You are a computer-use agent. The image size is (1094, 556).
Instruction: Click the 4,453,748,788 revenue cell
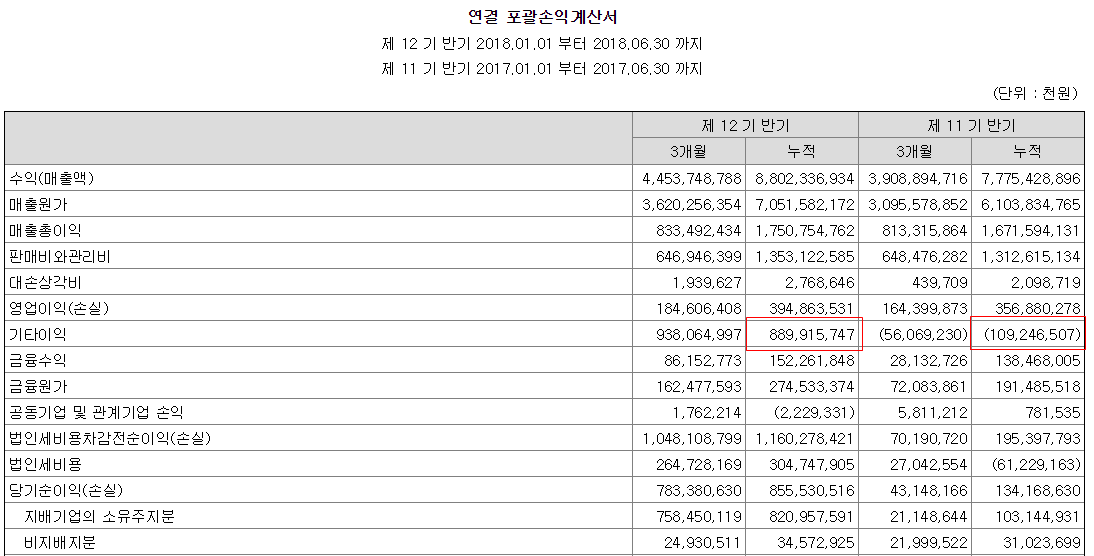click(691, 179)
